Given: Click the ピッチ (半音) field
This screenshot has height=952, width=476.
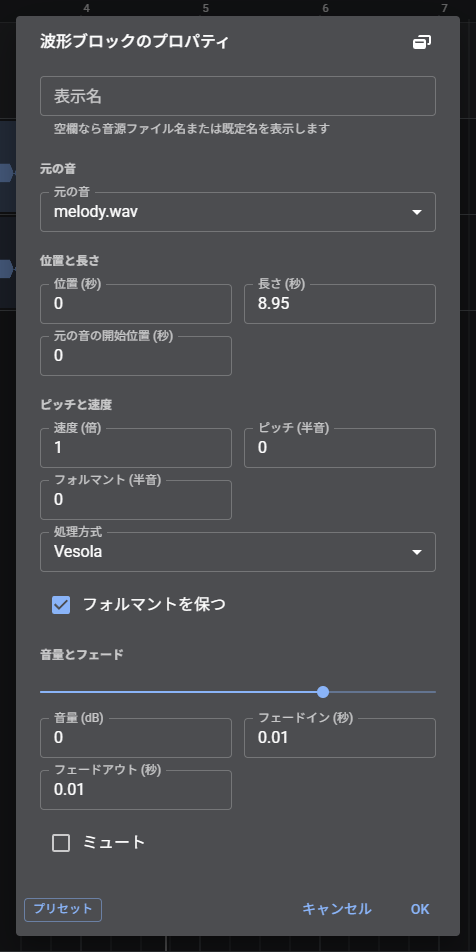Looking at the screenshot, I should click(x=339, y=448).
